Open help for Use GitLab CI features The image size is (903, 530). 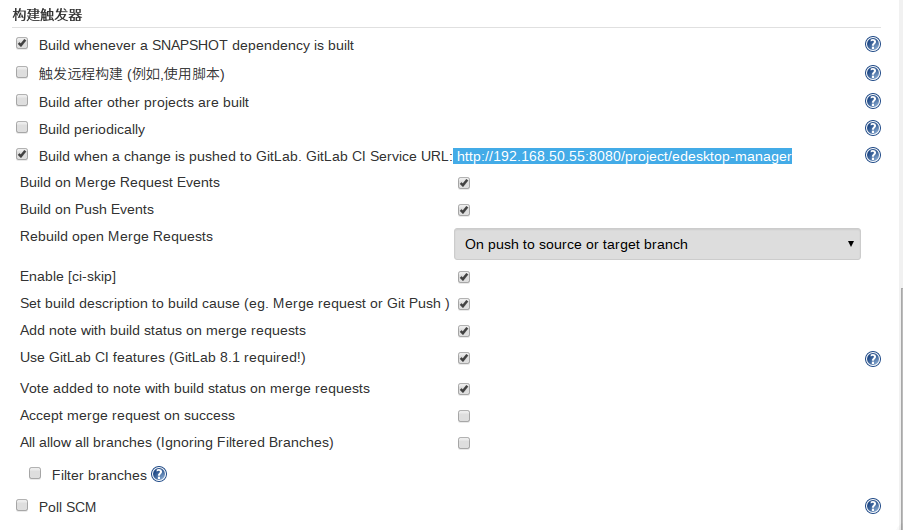click(872, 359)
